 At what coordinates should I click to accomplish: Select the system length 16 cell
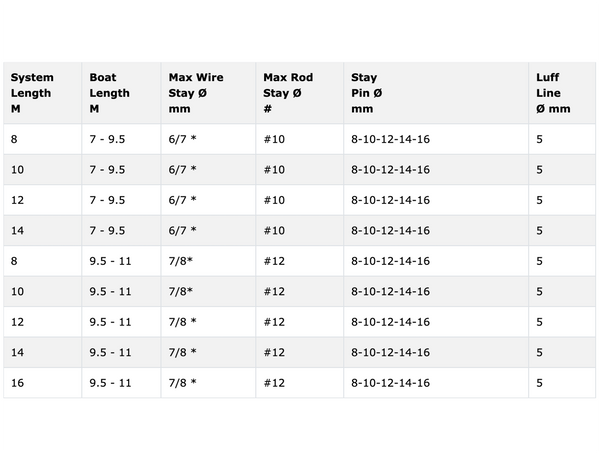(x=17, y=383)
